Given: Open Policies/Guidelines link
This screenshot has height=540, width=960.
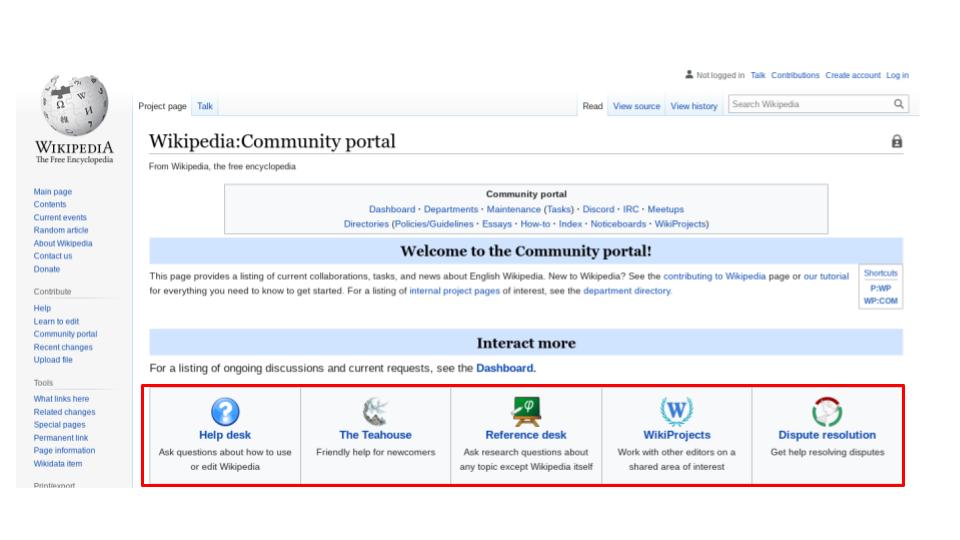Looking at the screenshot, I should point(434,224).
